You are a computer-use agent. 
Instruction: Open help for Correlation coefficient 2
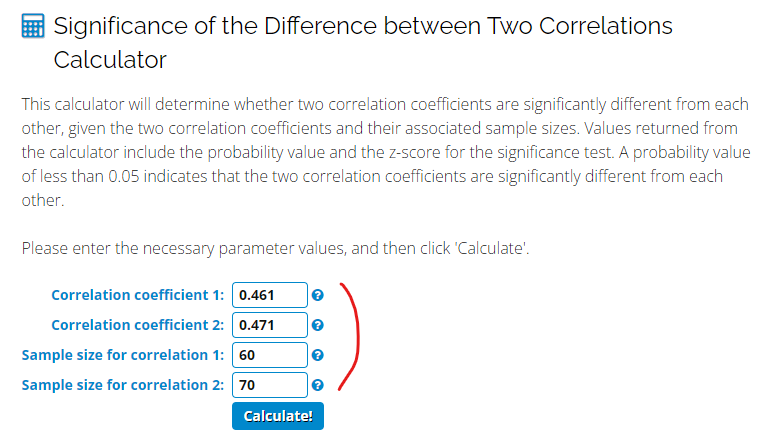317,325
